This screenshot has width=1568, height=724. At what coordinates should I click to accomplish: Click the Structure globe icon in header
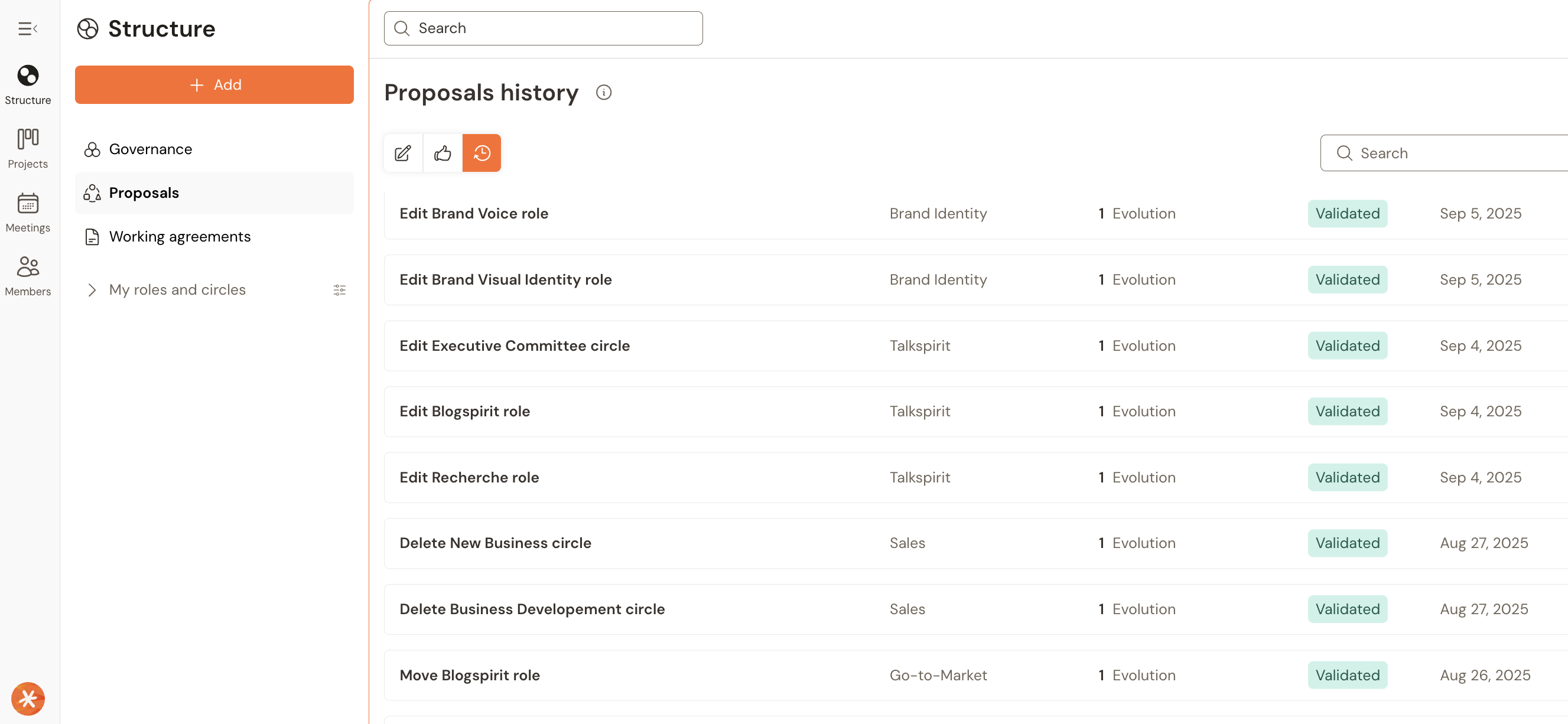click(87, 28)
